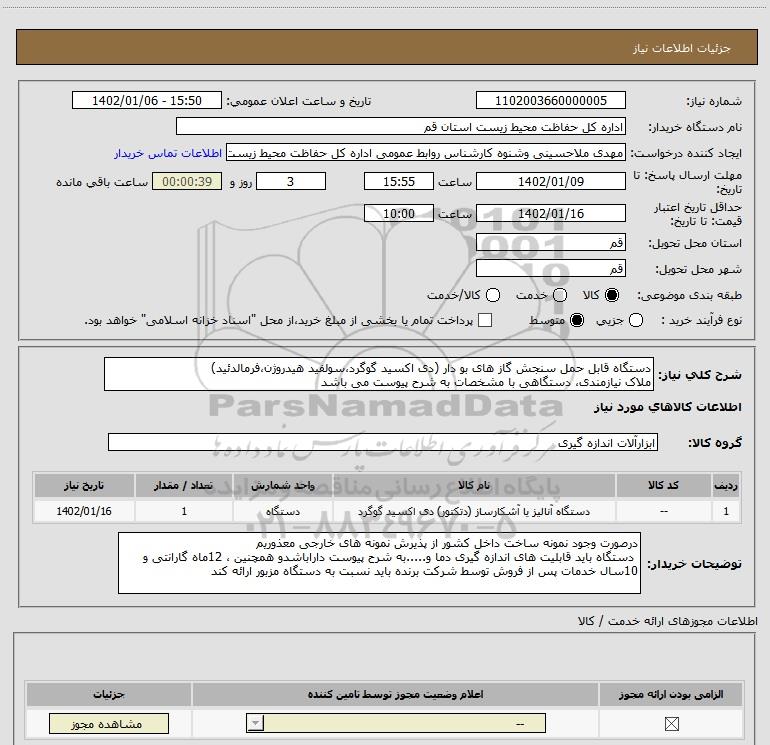Choose the جزیی purchase process radio

click(x=636, y=320)
